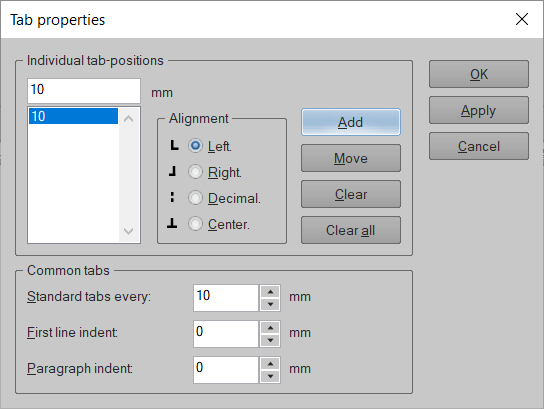This screenshot has height=409, width=544.
Task: Click the right-aligned tab symbol icon
Action: tap(172, 171)
